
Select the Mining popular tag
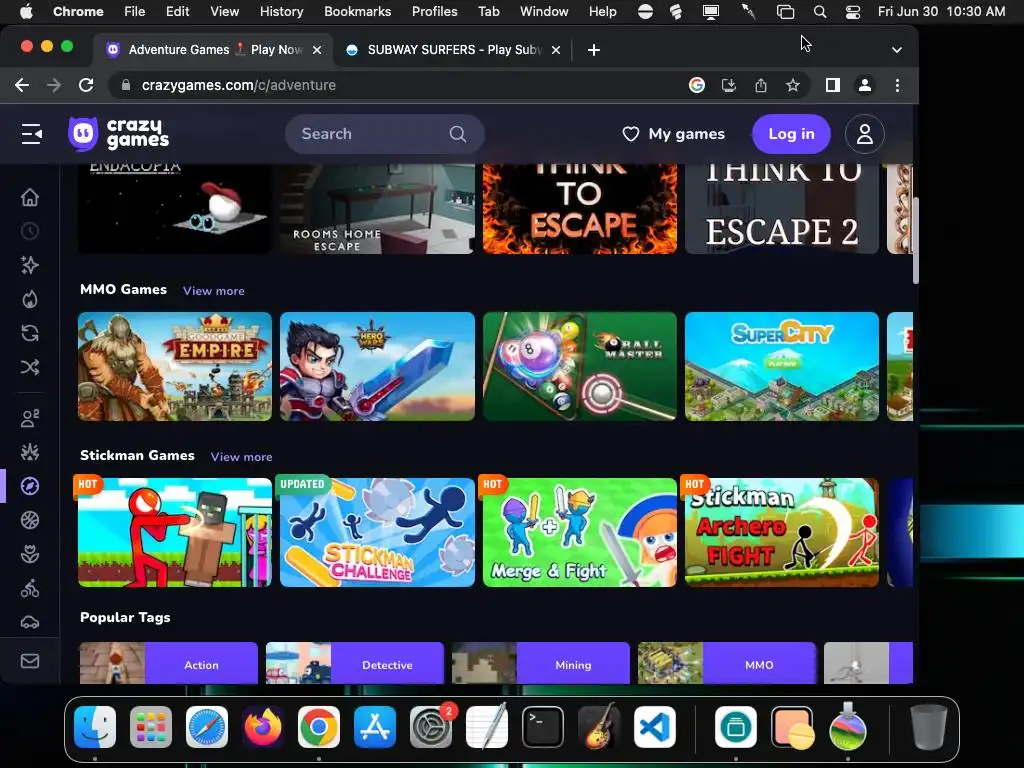(541, 664)
